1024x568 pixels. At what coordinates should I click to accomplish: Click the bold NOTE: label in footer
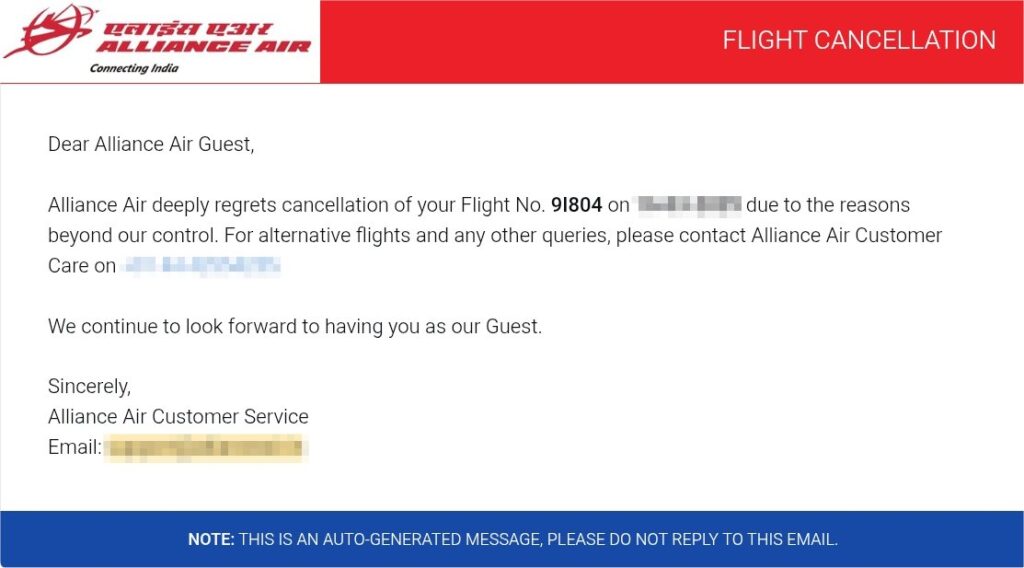[x=211, y=540]
